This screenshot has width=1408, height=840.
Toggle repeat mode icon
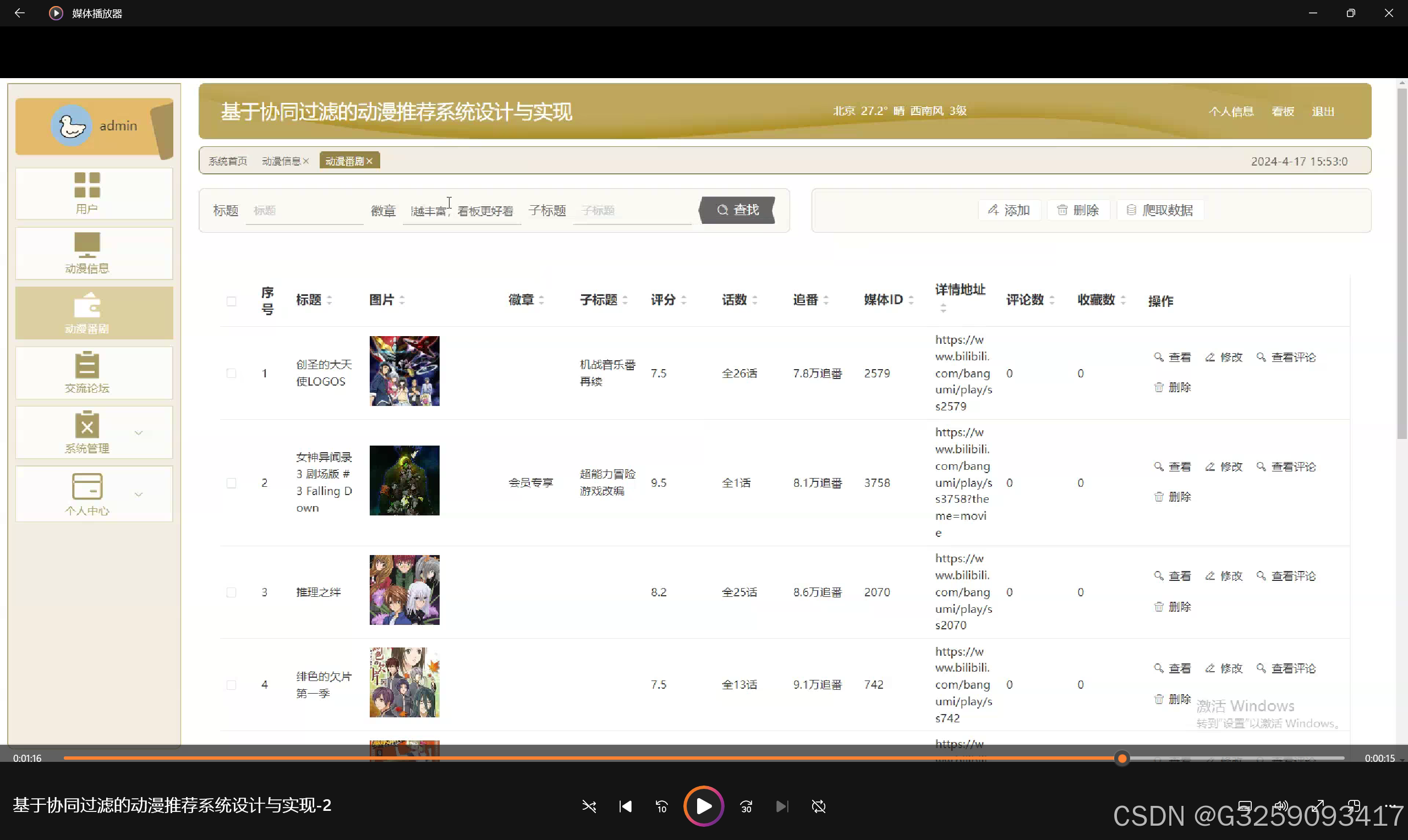(819, 806)
